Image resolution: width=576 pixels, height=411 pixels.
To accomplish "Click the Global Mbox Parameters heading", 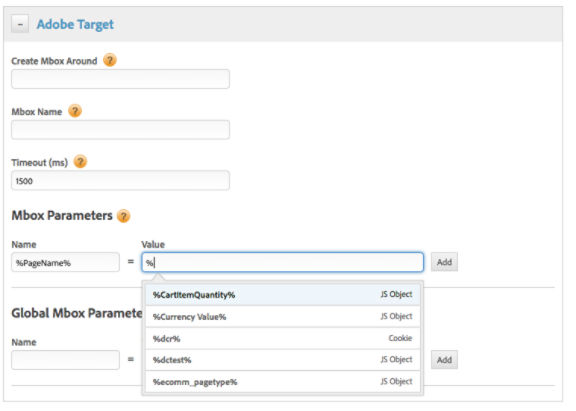I will pyautogui.click(x=77, y=313).
